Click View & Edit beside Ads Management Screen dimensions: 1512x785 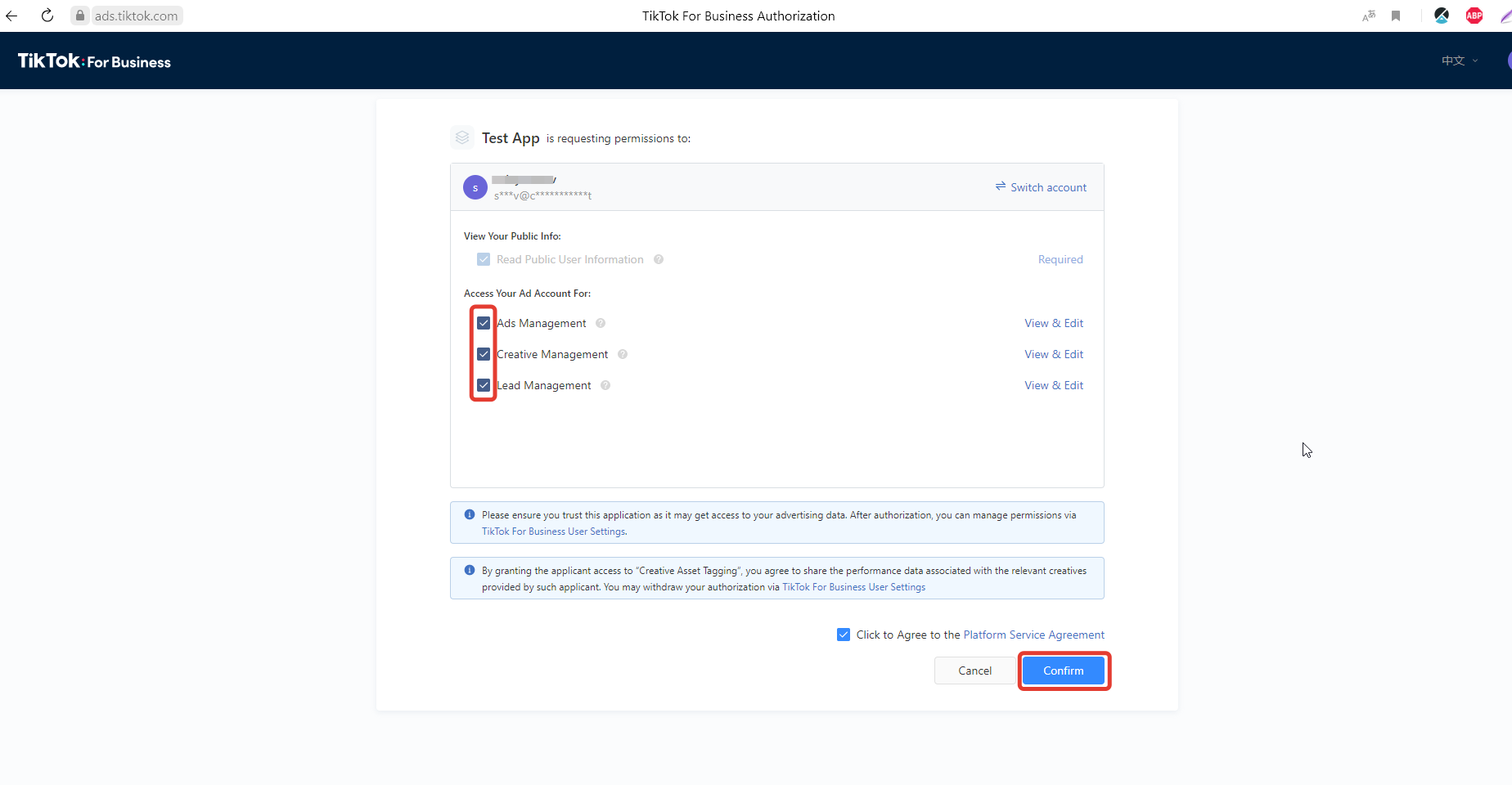click(x=1054, y=323)
